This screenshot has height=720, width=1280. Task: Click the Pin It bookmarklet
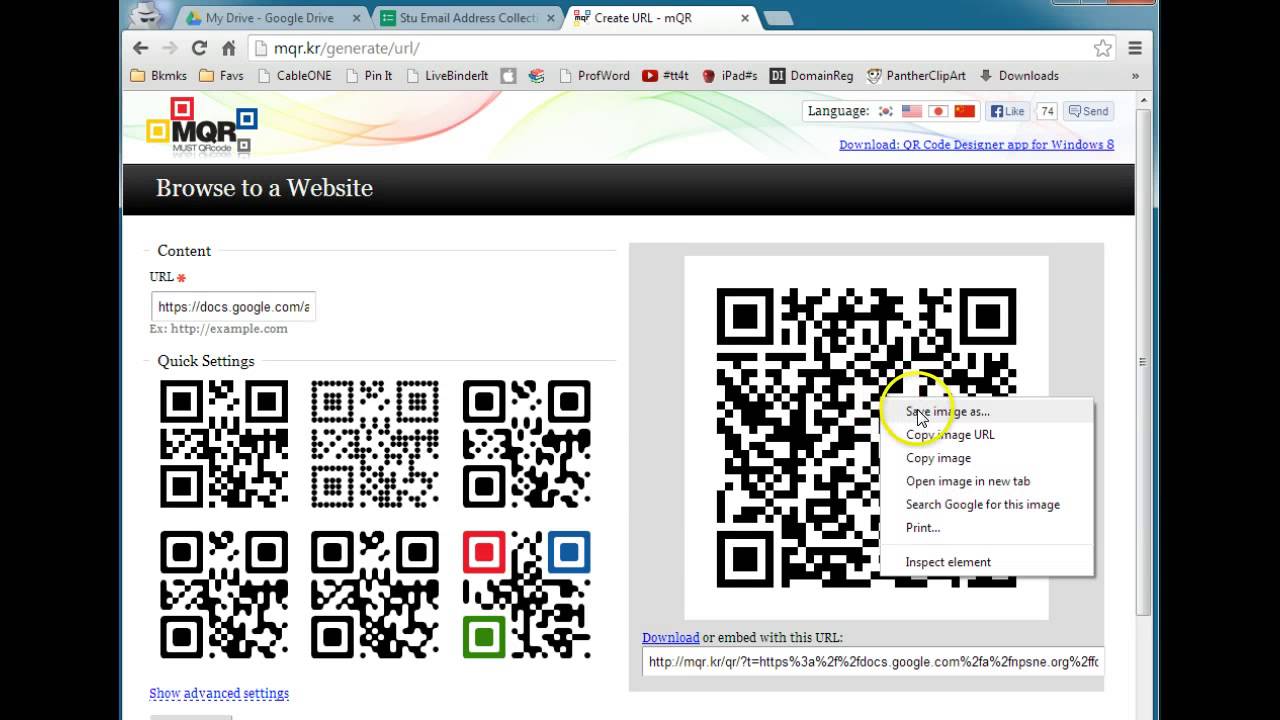pos(369,76)
